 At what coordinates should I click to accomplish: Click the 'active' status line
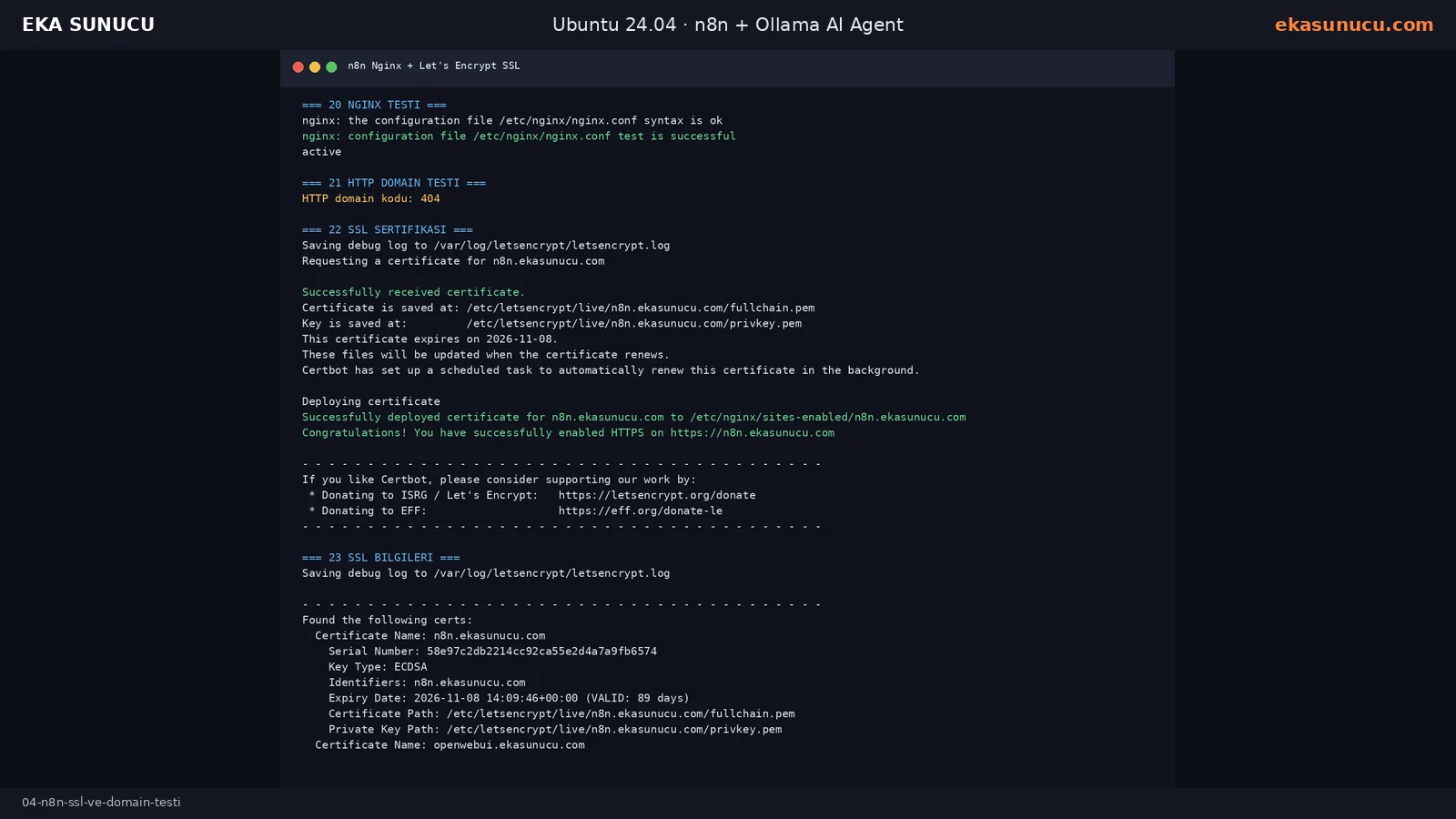click(x=321, y=151)
